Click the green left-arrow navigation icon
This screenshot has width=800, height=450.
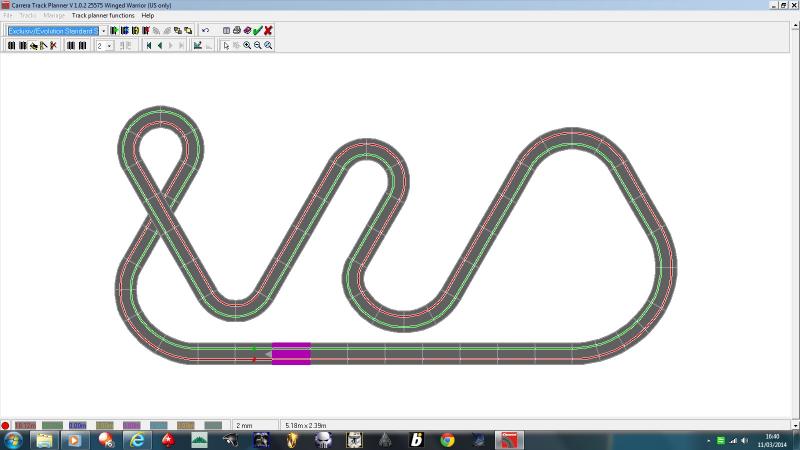click(159, 45)
